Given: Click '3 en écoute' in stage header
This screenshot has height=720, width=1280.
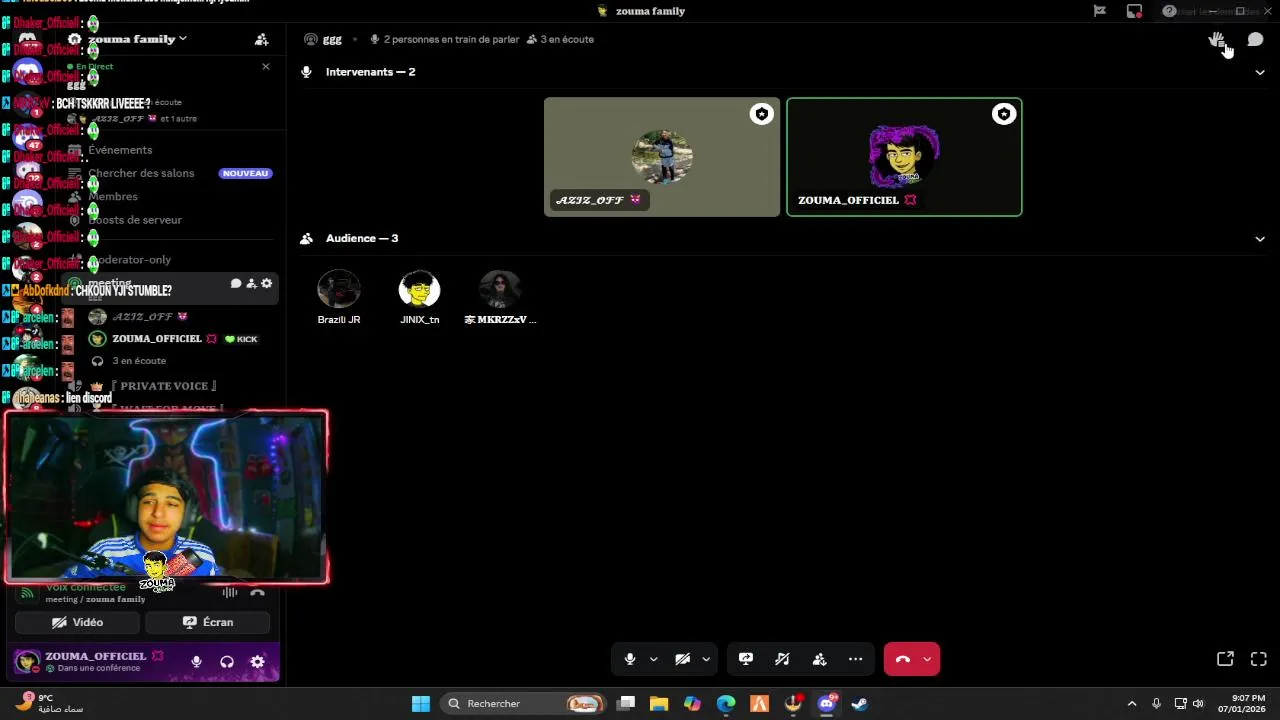Looking at the screenshot, I should [560, 39].
